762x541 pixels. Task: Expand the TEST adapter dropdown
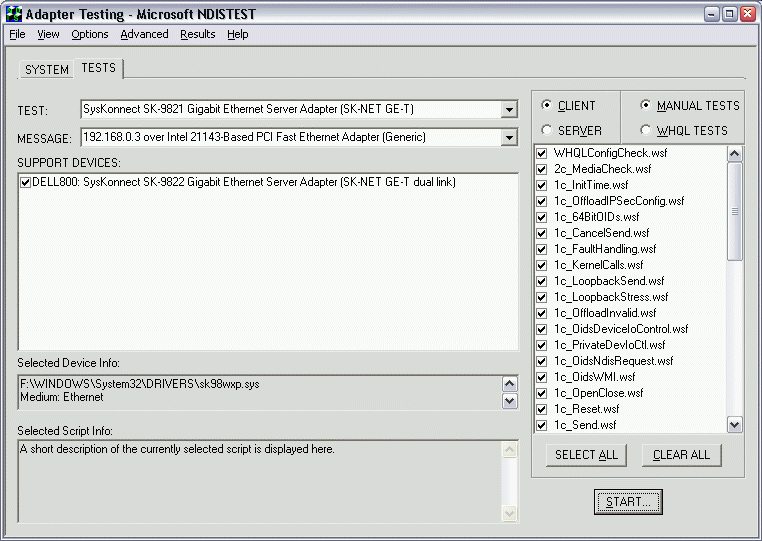(509, 109)
